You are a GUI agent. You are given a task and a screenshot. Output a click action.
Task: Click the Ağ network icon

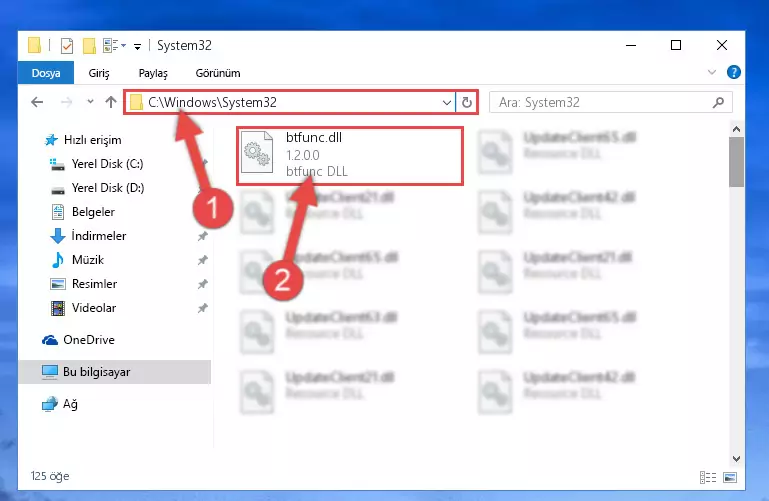coord(50,404)
